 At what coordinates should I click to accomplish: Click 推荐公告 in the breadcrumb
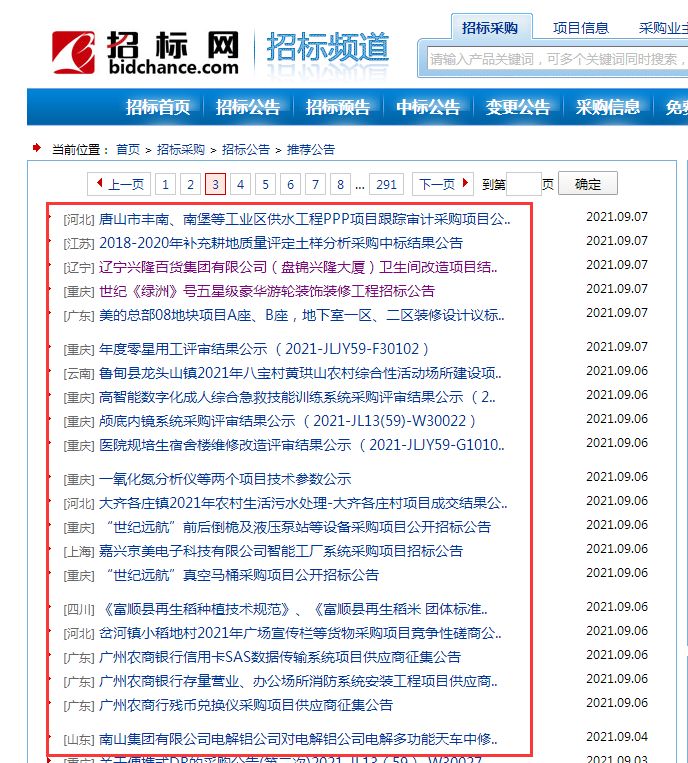coord(311,149)
